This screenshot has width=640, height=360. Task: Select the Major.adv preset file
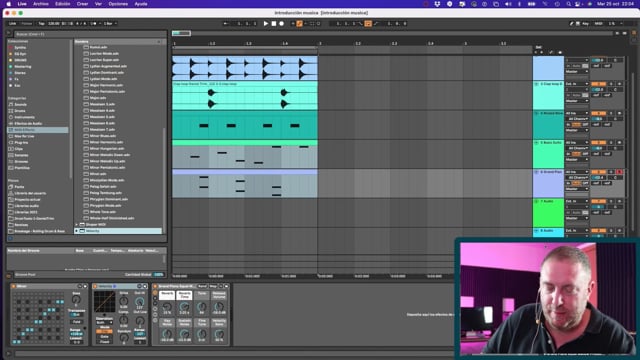click(x=98, y=98)
